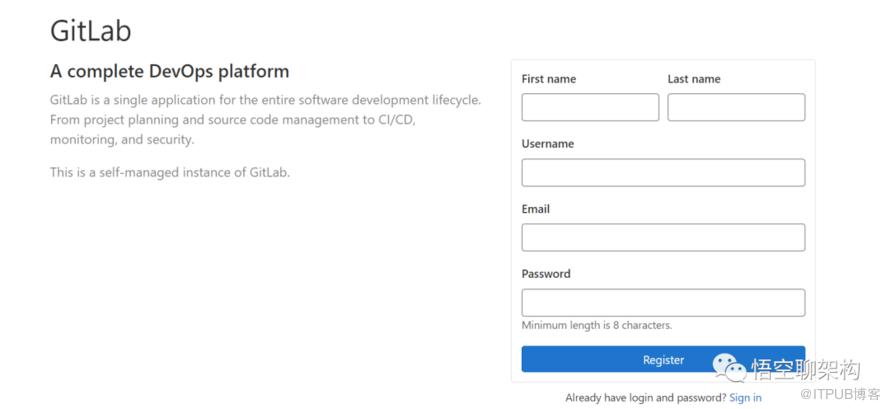Click the Username field label
This screenshot has height=409, width=890.
pyautogui.click(x=548, y=144)
